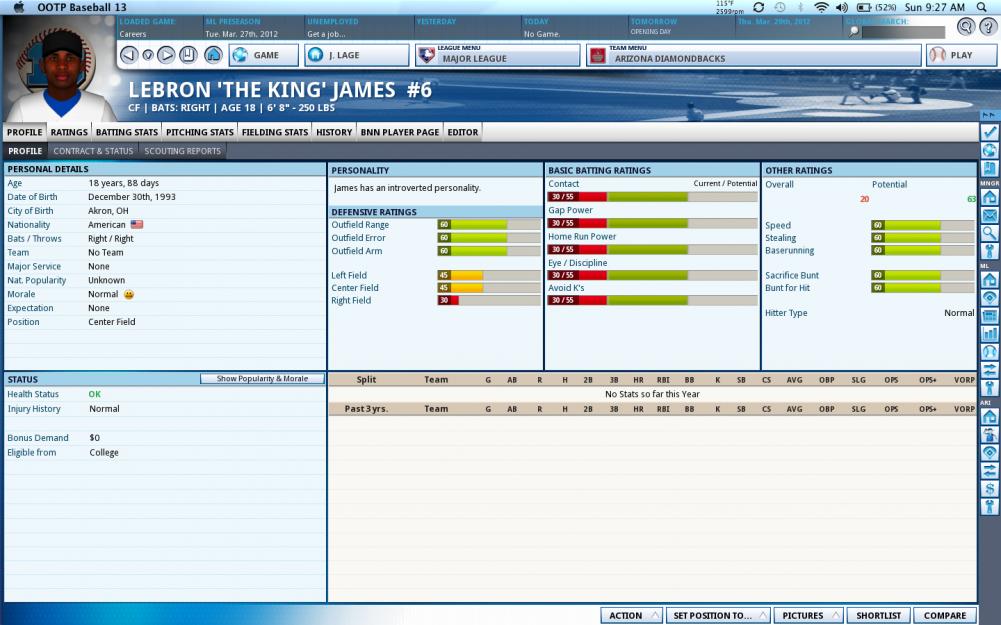Screen dimensions: 1001x625
Task: Switch to the RATINGS tab
Action: [69, 132]
